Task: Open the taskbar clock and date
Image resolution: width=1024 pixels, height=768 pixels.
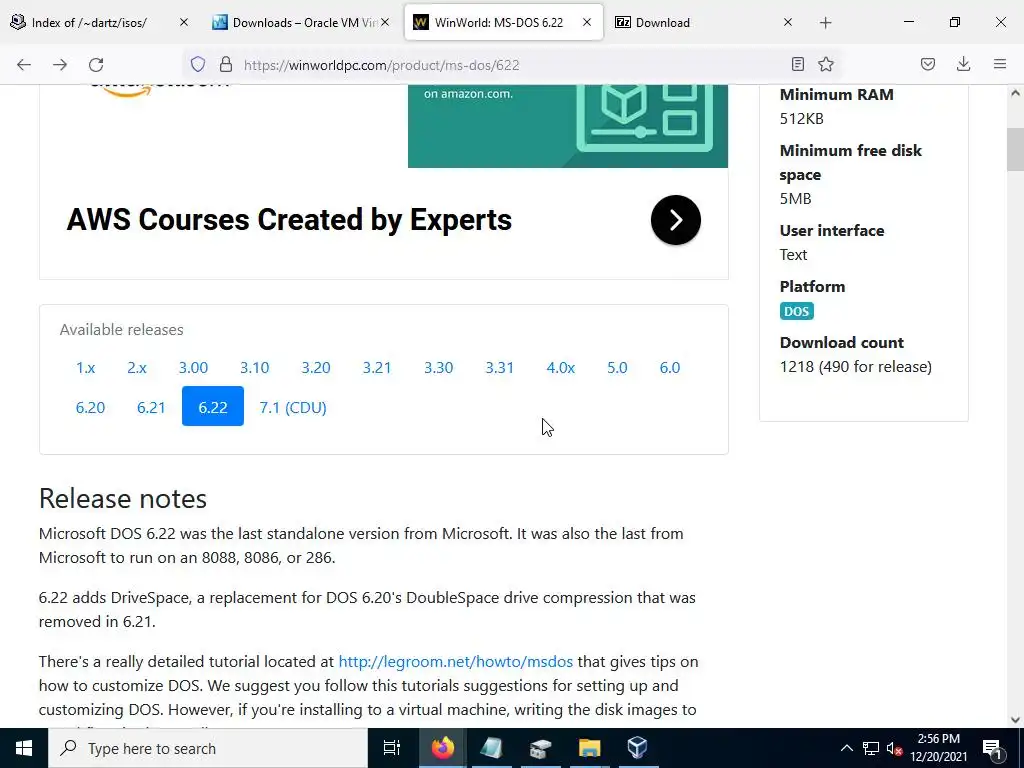Action: click(x=938, y=748)
